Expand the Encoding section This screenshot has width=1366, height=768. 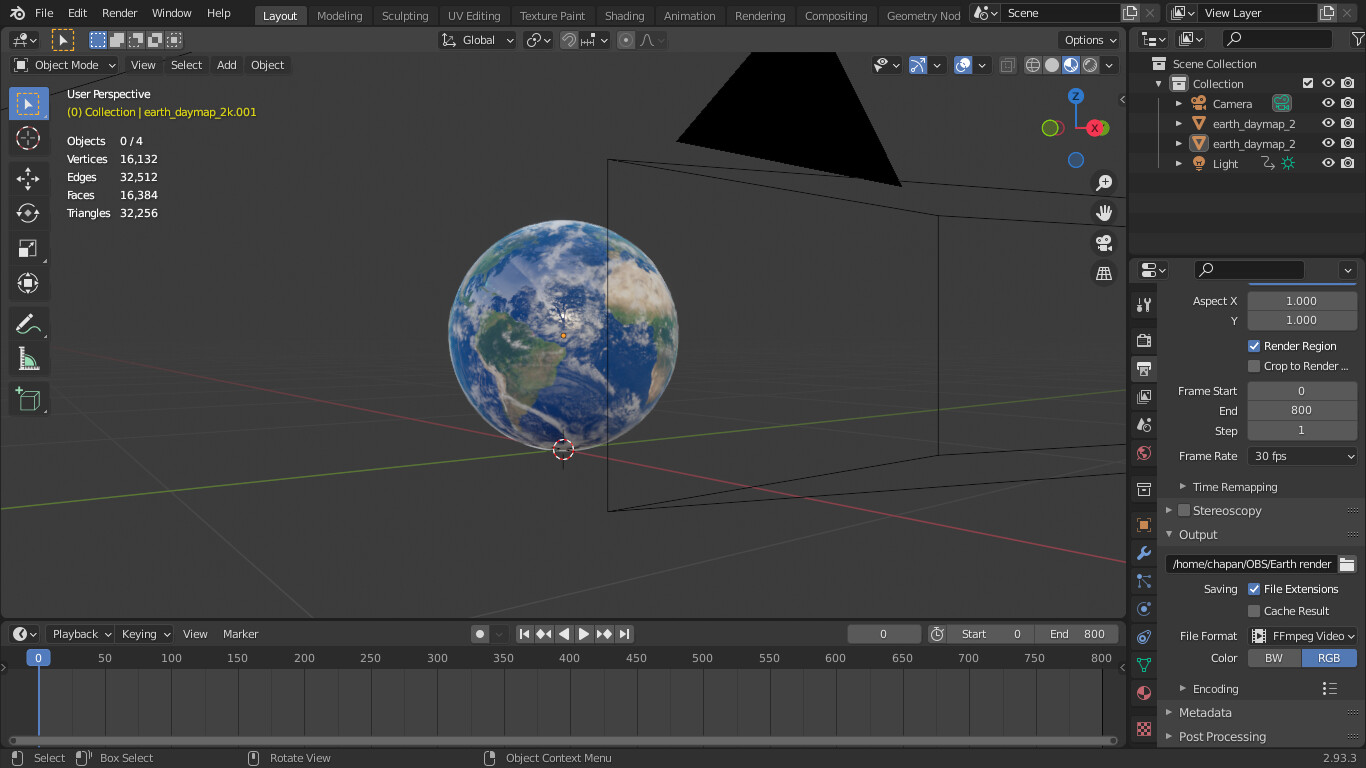coord(1215,689)
